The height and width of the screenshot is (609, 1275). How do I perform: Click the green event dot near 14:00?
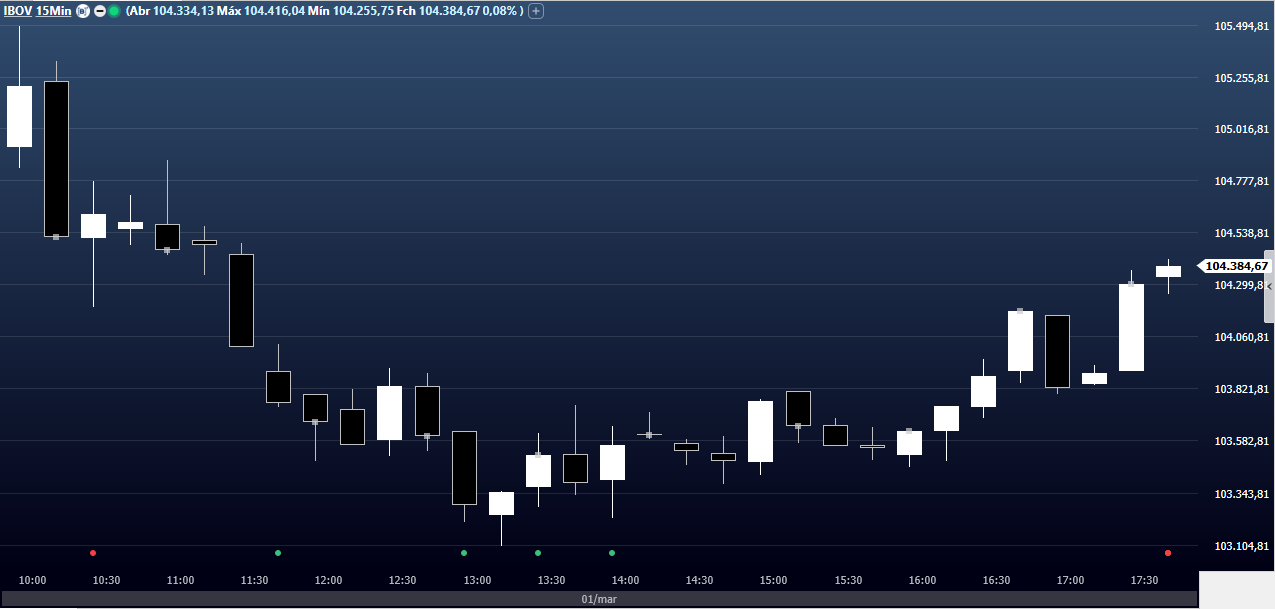(x=612, y=553)
